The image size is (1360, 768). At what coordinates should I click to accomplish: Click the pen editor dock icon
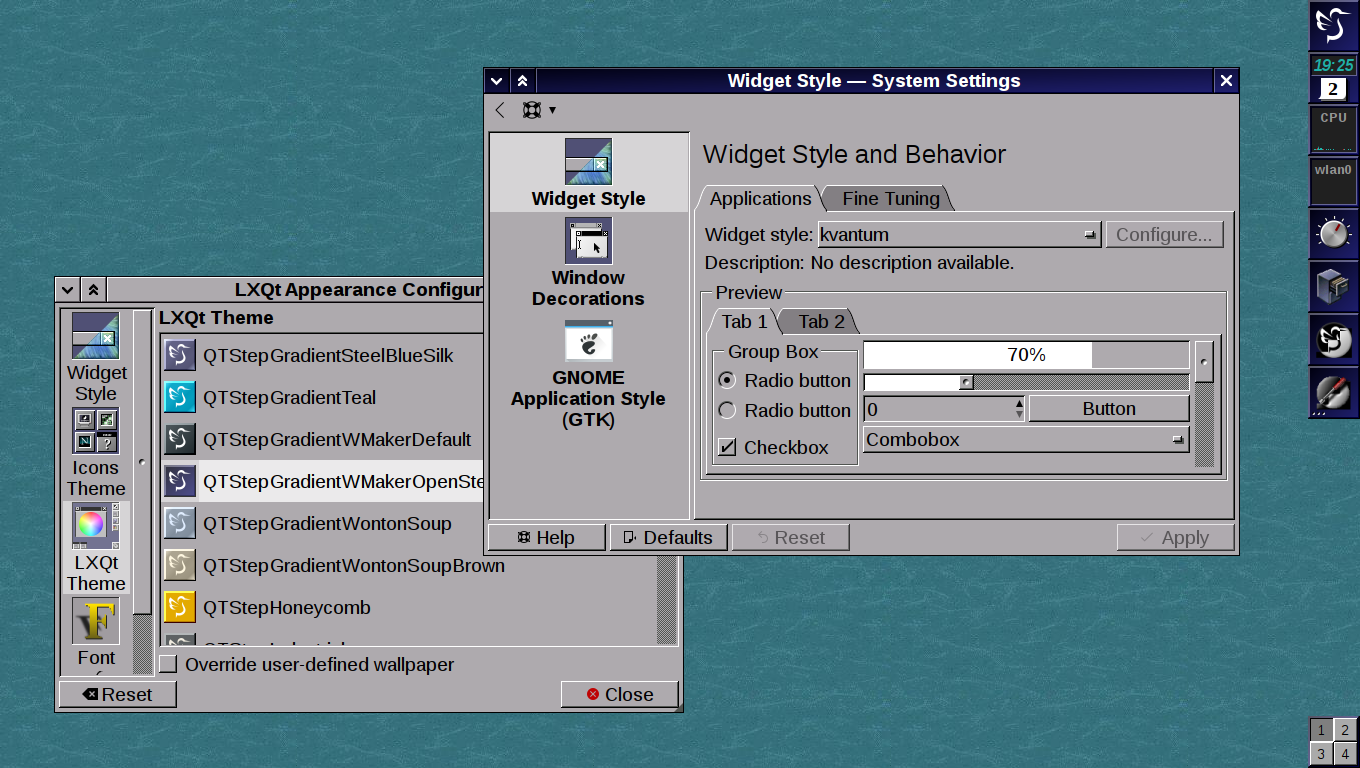coord(1334,392)
